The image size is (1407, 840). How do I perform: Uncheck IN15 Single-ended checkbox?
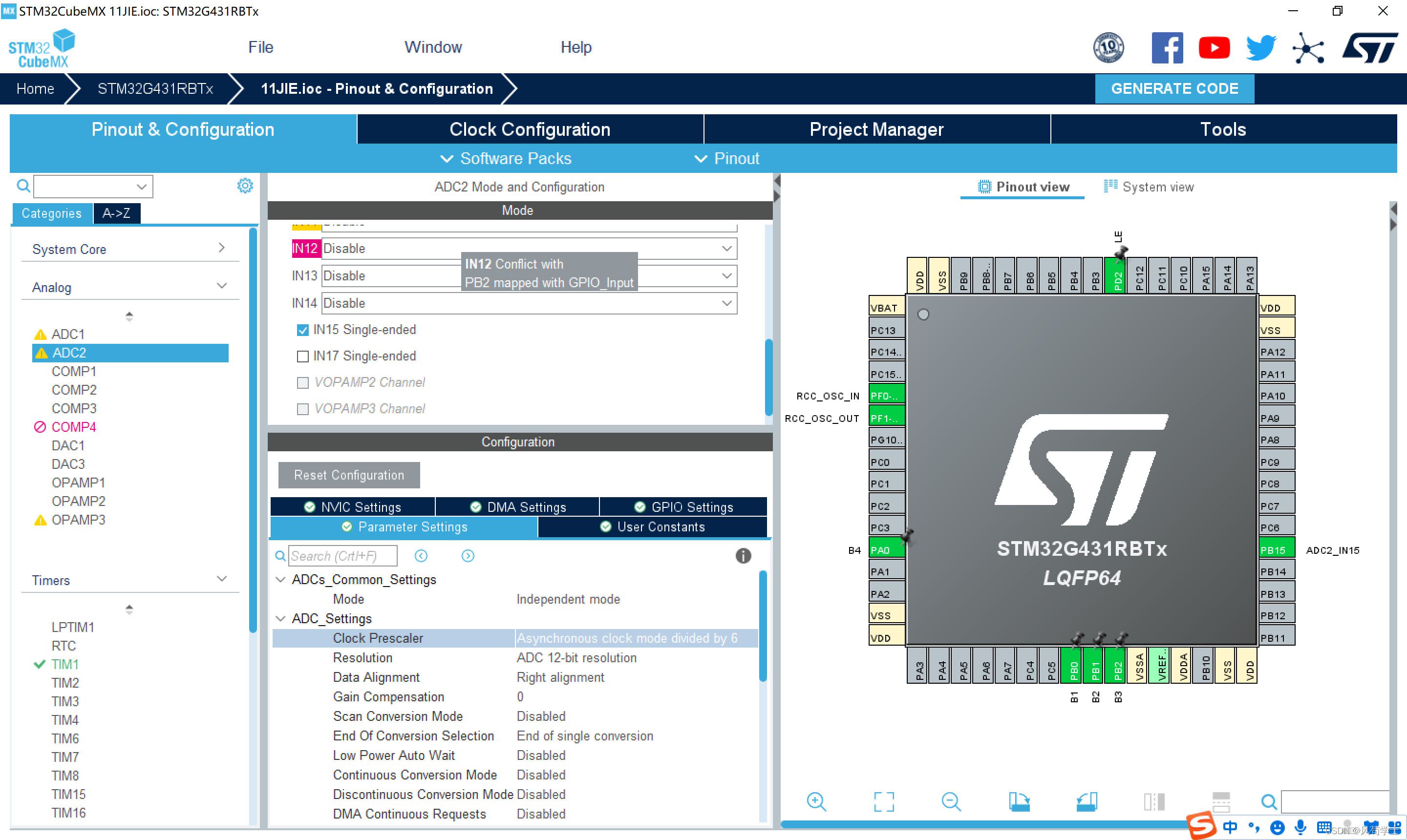(303, 330)
